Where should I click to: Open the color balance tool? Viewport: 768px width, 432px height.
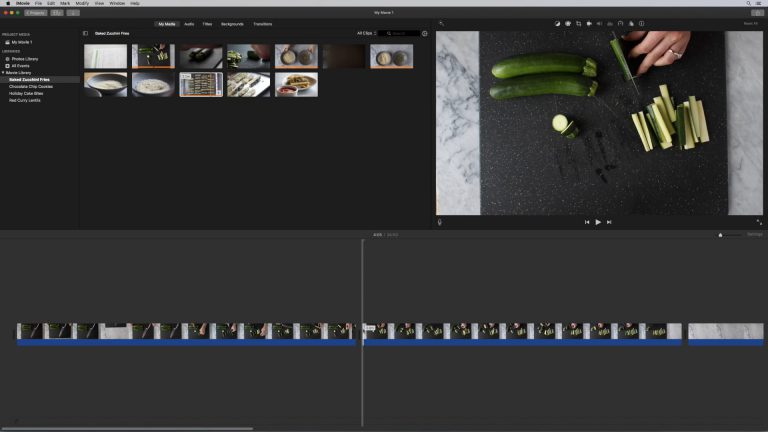point(557,23)
